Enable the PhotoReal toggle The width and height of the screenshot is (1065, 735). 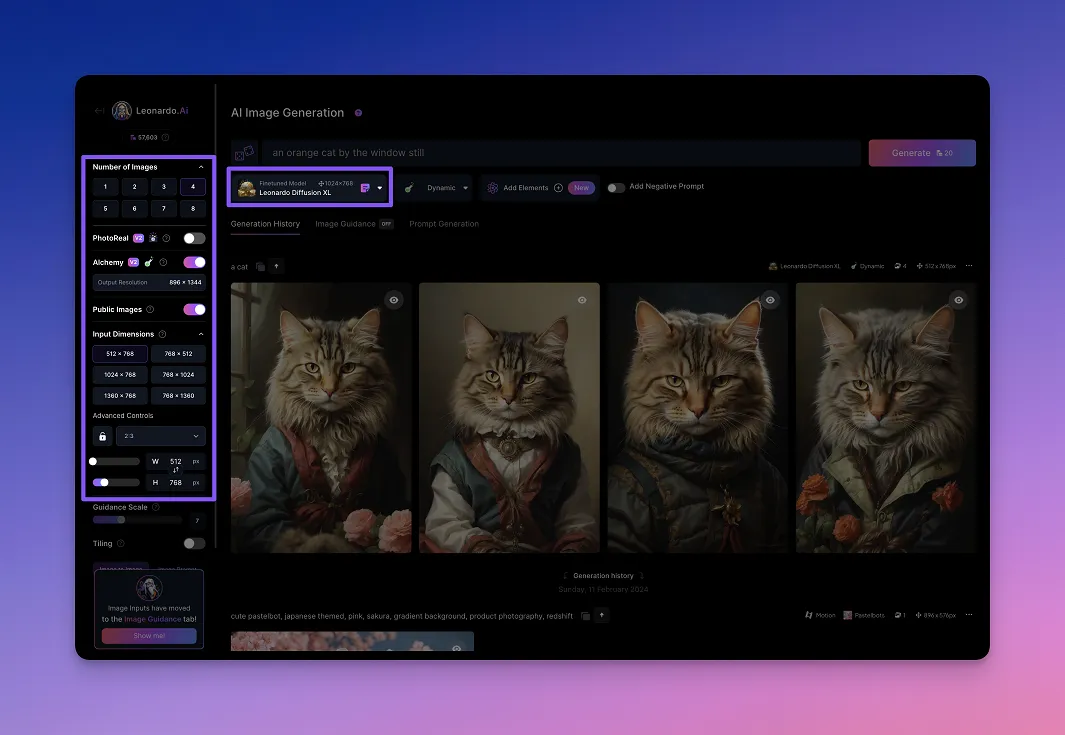[194, 238]
